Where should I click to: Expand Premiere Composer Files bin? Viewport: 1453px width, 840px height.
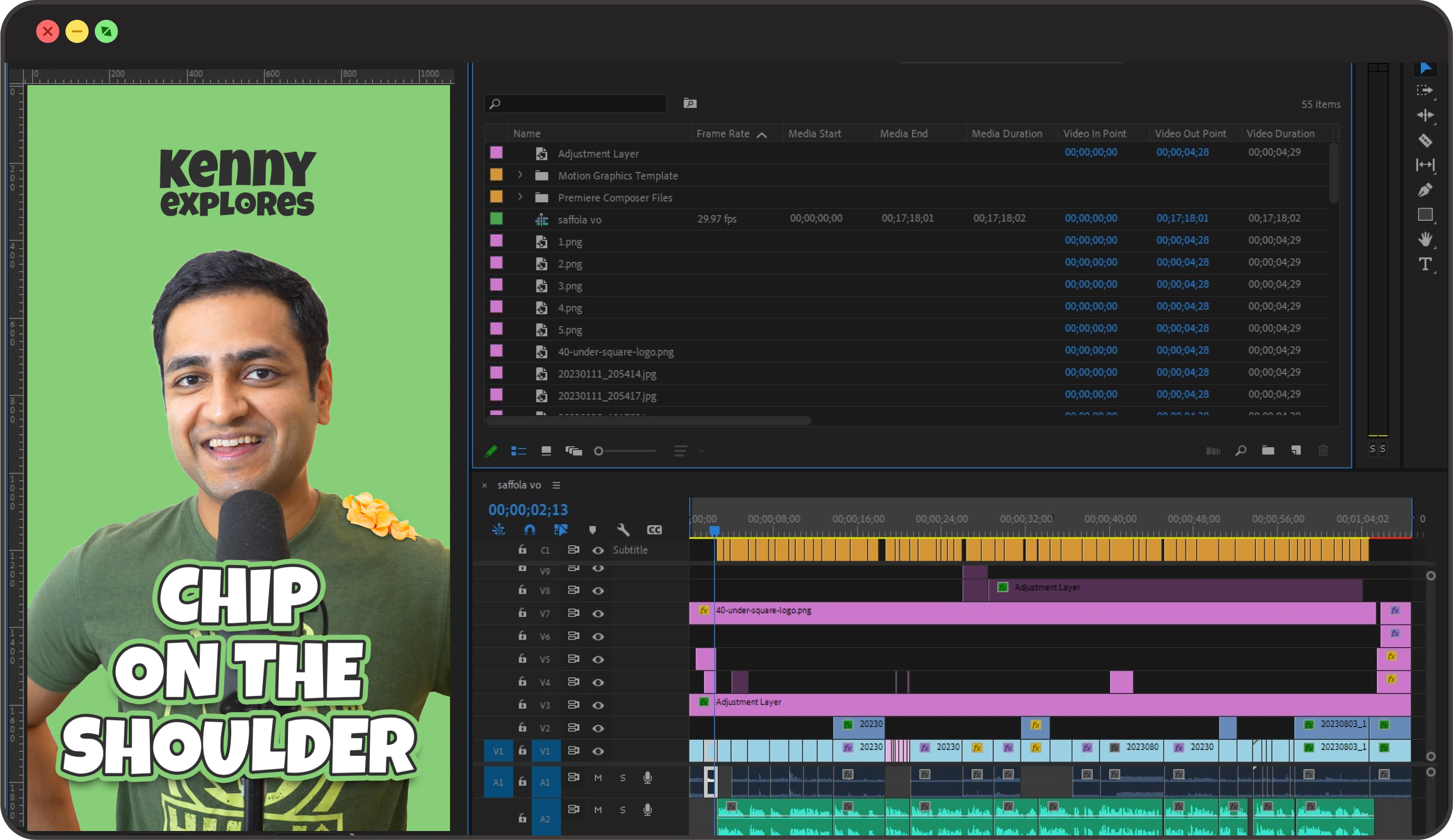pos(520,197)
